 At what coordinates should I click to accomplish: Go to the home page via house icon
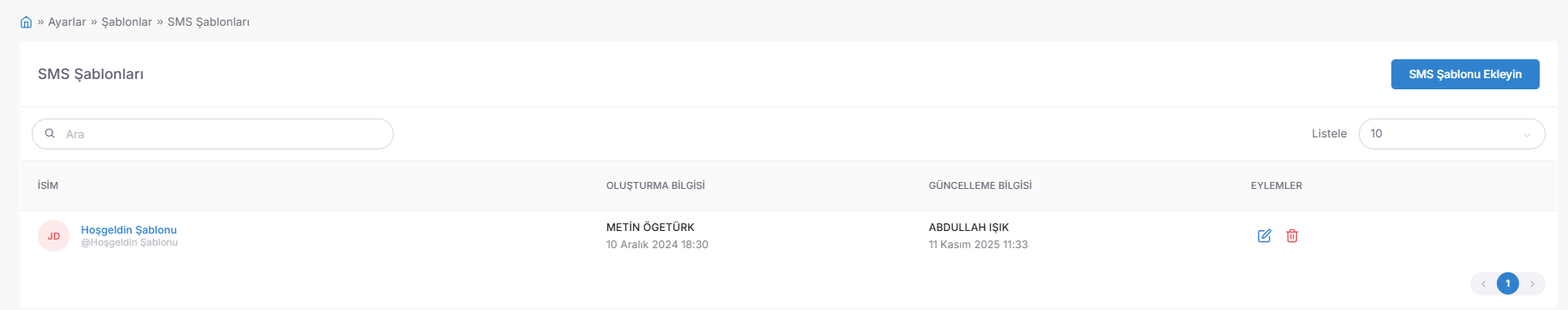click(26, 22)
